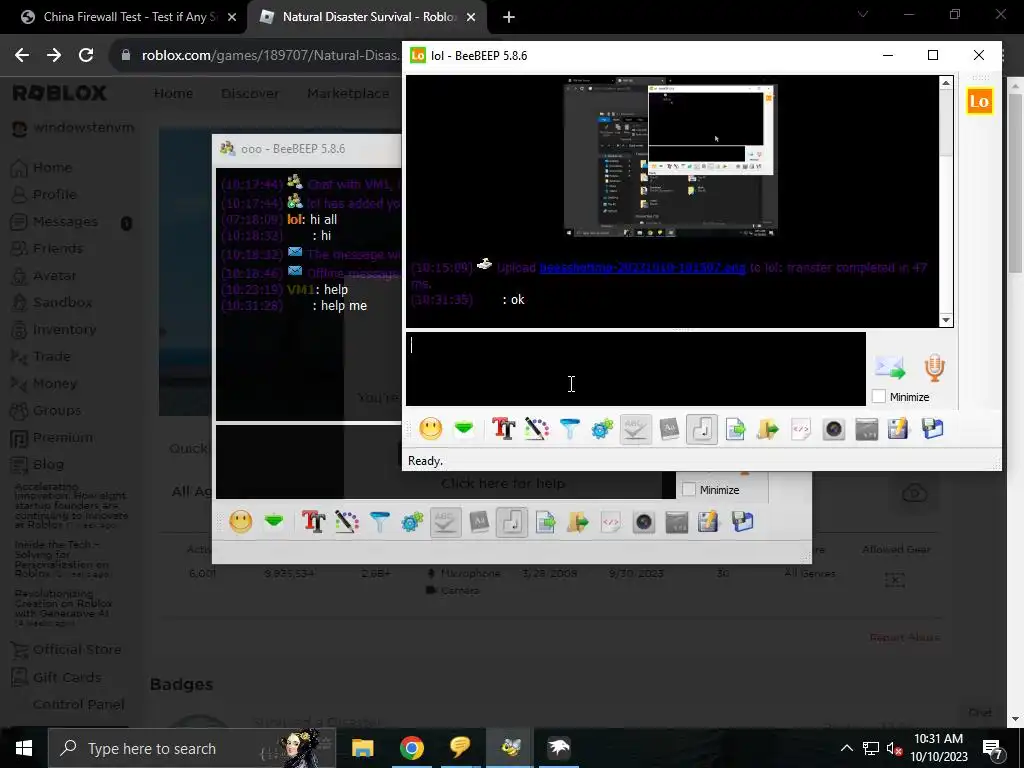Screen dimensions: 1024x768
Task: Click 'help me' message in ooo chat
Action: tap(344, 306)
